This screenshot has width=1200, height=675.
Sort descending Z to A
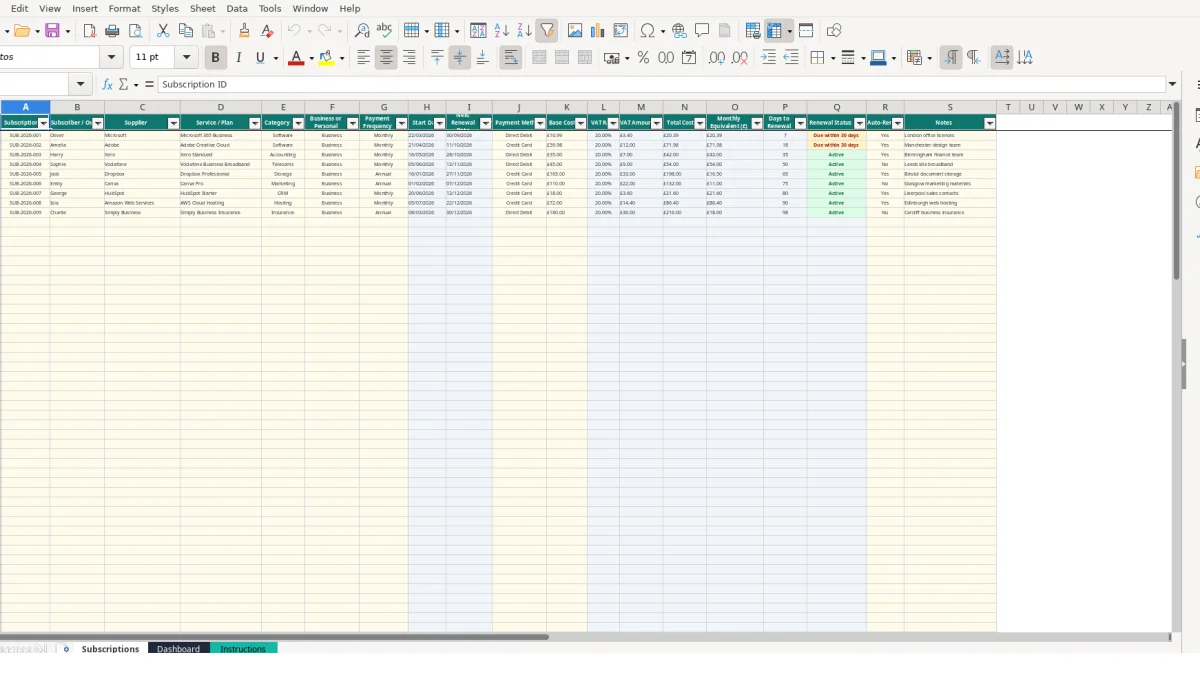tap(523, 31)
